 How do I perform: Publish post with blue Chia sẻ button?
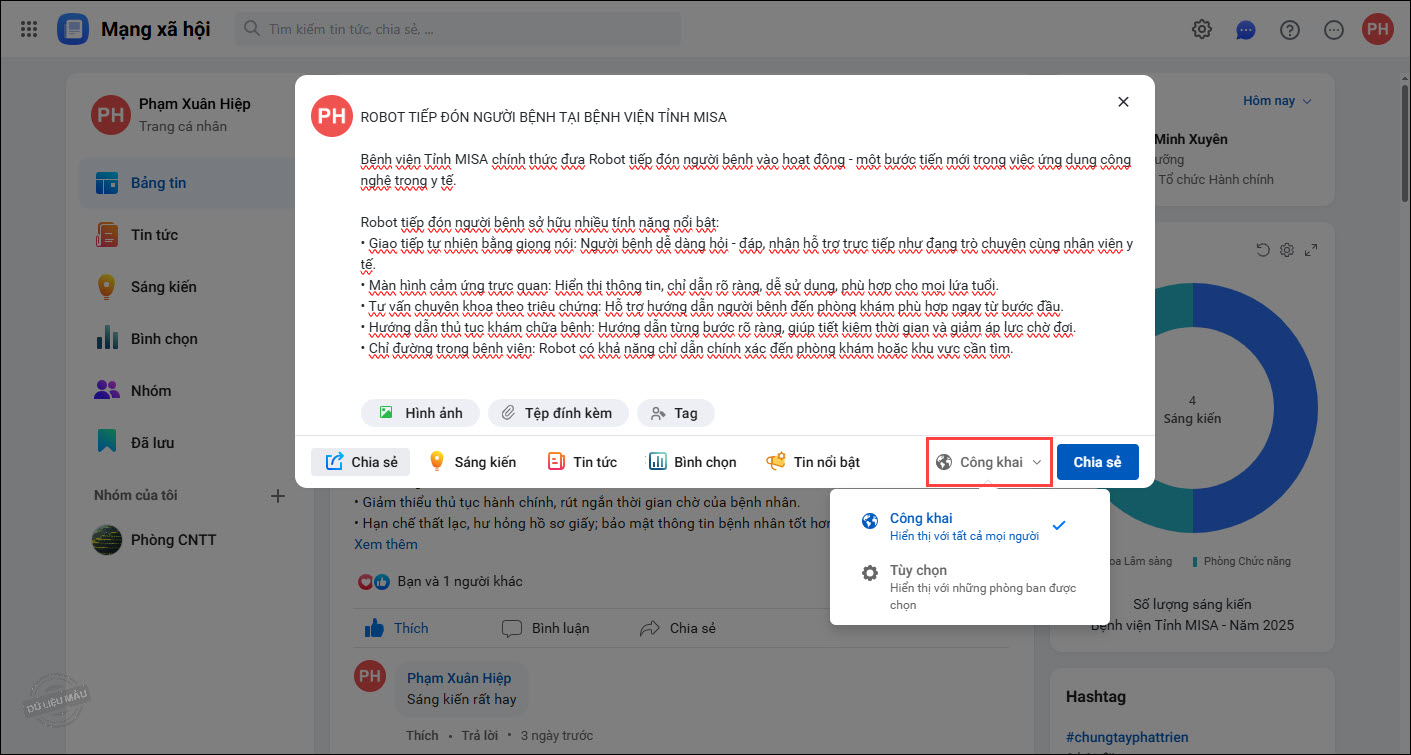point(1098,462)
